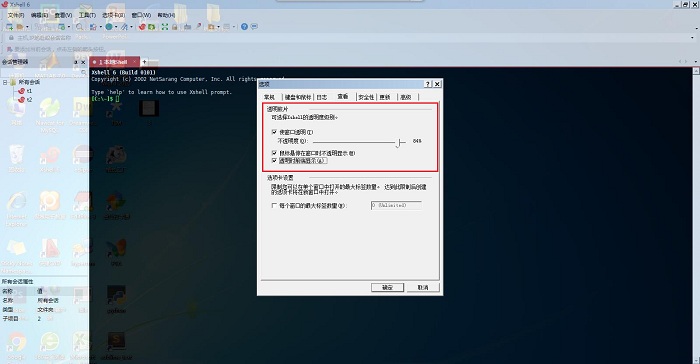
Task: Open the dropdown arrow beside the Open folder icon
Action: click(x=27, y=27)
